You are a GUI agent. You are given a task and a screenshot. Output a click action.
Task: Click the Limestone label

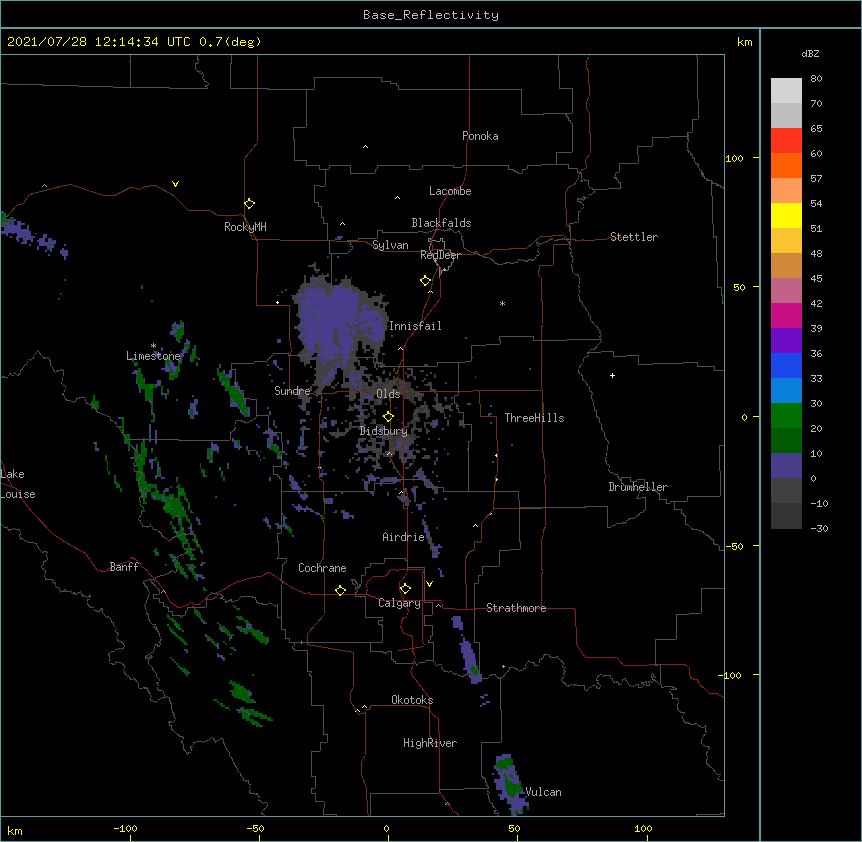click(x=153, y=356)
